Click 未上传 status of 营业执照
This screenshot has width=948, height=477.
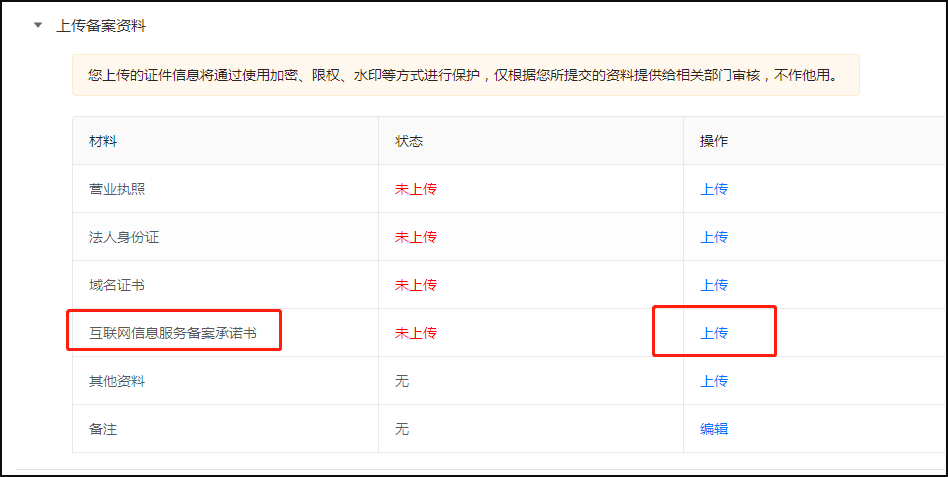point(416,189)
